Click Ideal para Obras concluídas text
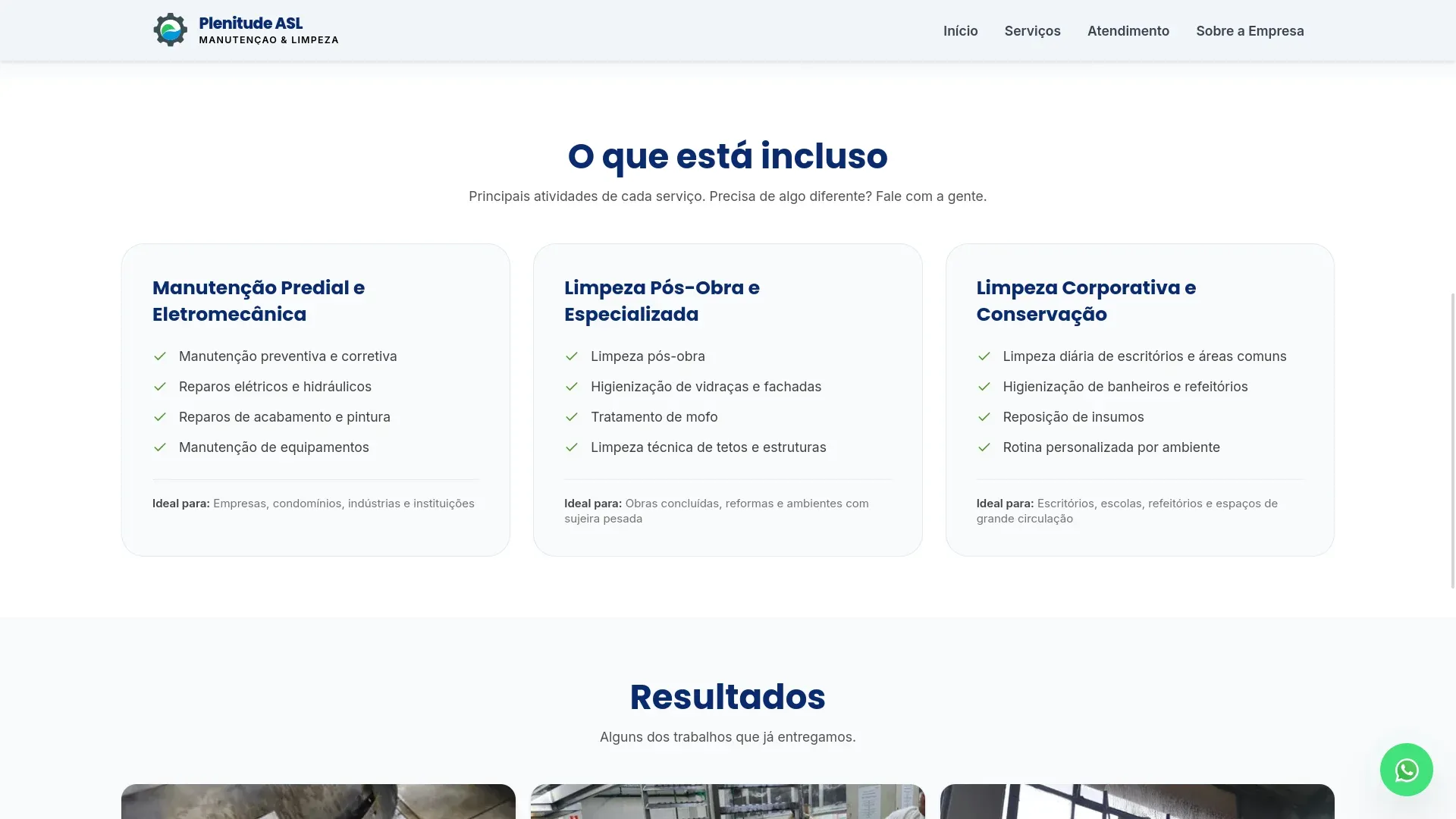Screen dimensions: 1456x819 point(716,511)
